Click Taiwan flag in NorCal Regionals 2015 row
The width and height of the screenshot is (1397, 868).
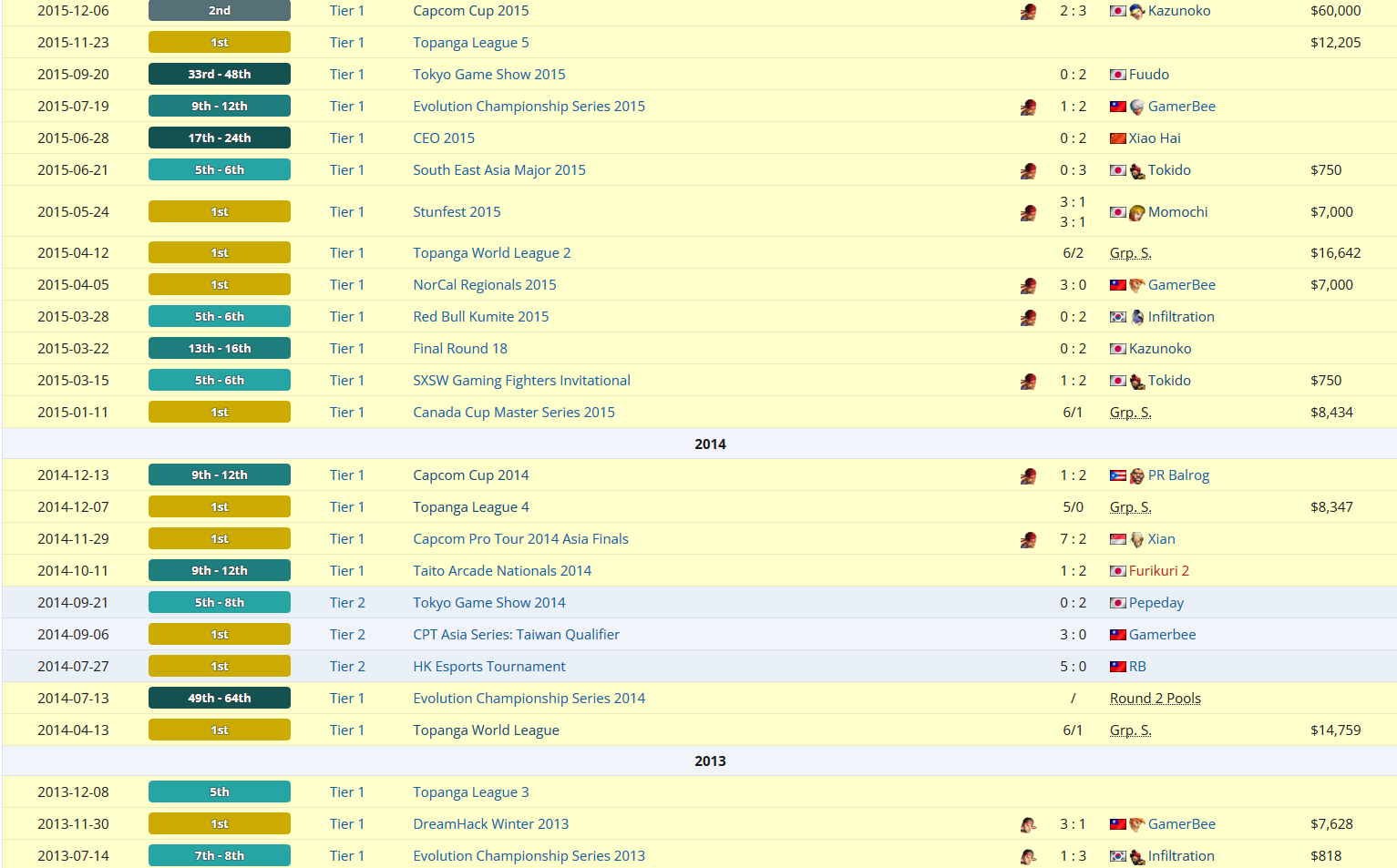(x=1117, y=285)
